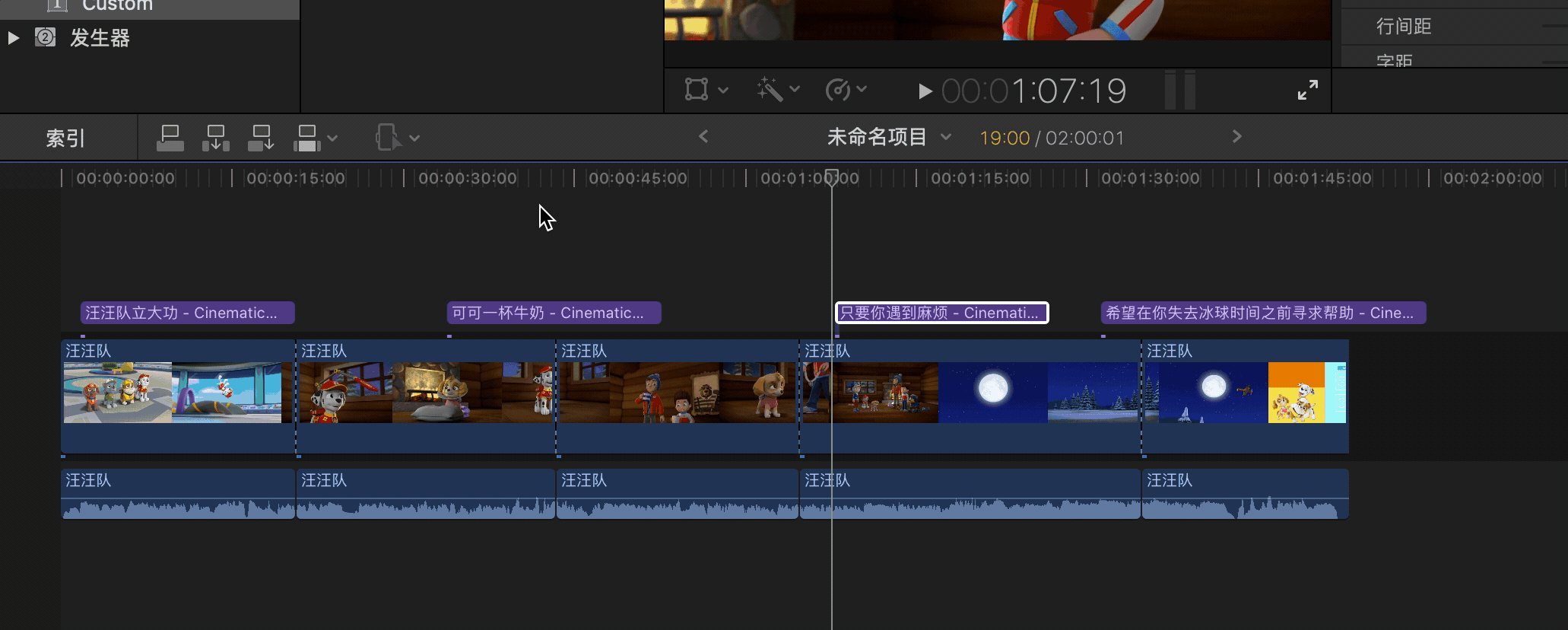Overwrite the storyline with selected clip

(307, 138)
